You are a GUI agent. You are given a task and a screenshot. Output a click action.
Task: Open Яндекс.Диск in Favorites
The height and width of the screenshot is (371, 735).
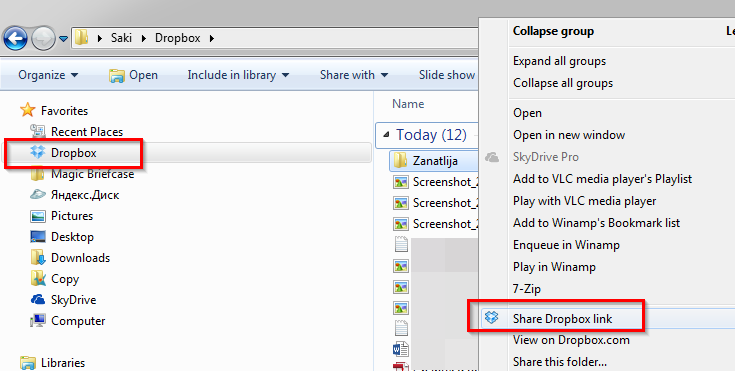click(85, 195)
